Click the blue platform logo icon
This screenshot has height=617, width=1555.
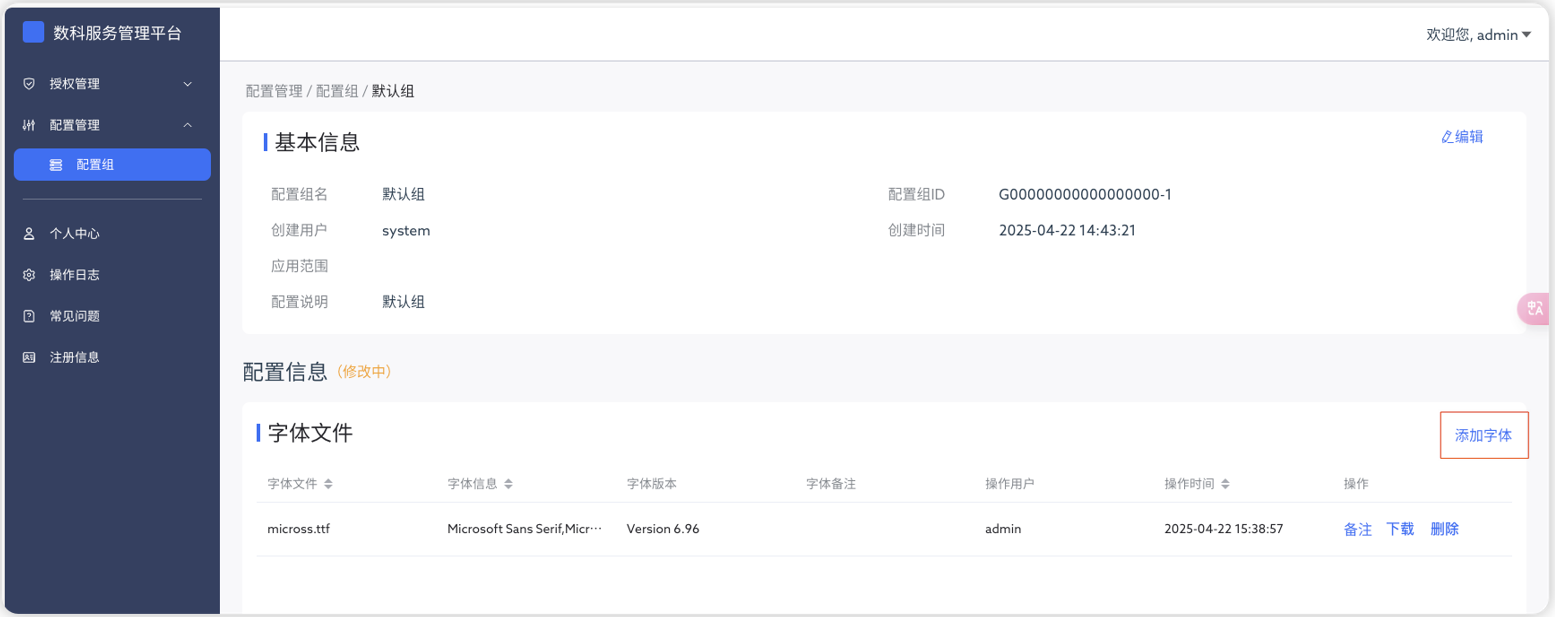[33, 33]
